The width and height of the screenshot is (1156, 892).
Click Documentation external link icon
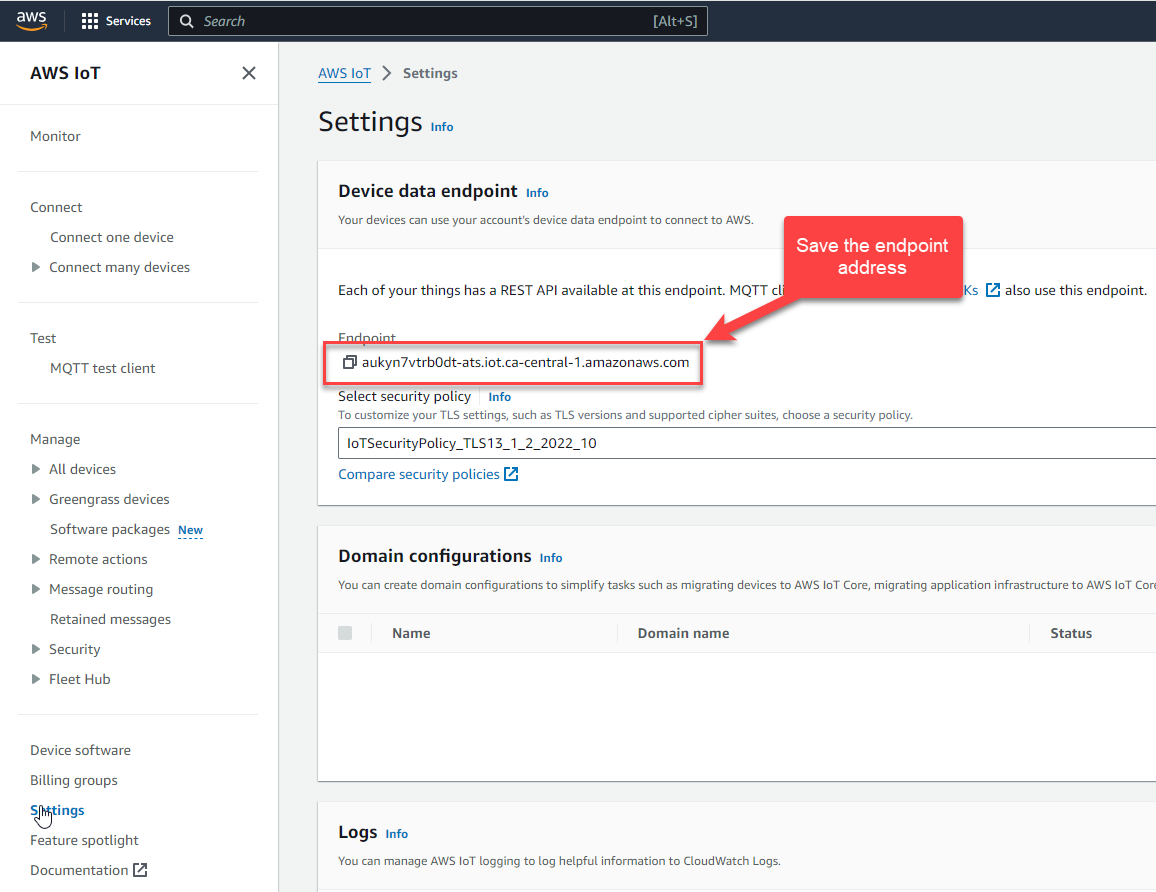(x=140, y=870)
